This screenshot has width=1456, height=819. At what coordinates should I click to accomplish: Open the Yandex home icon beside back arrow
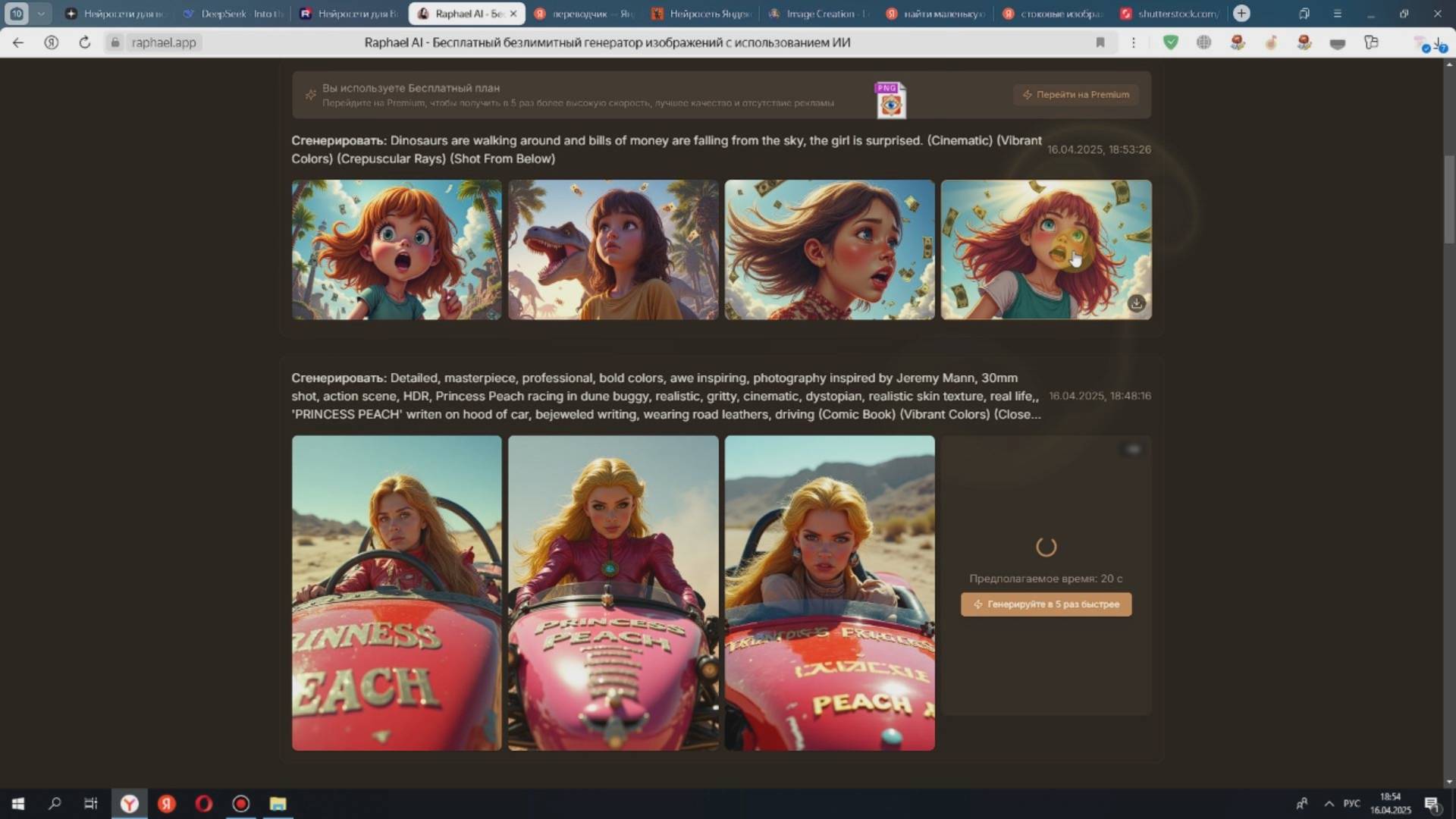pyautogui.click(x=51, y=42)
